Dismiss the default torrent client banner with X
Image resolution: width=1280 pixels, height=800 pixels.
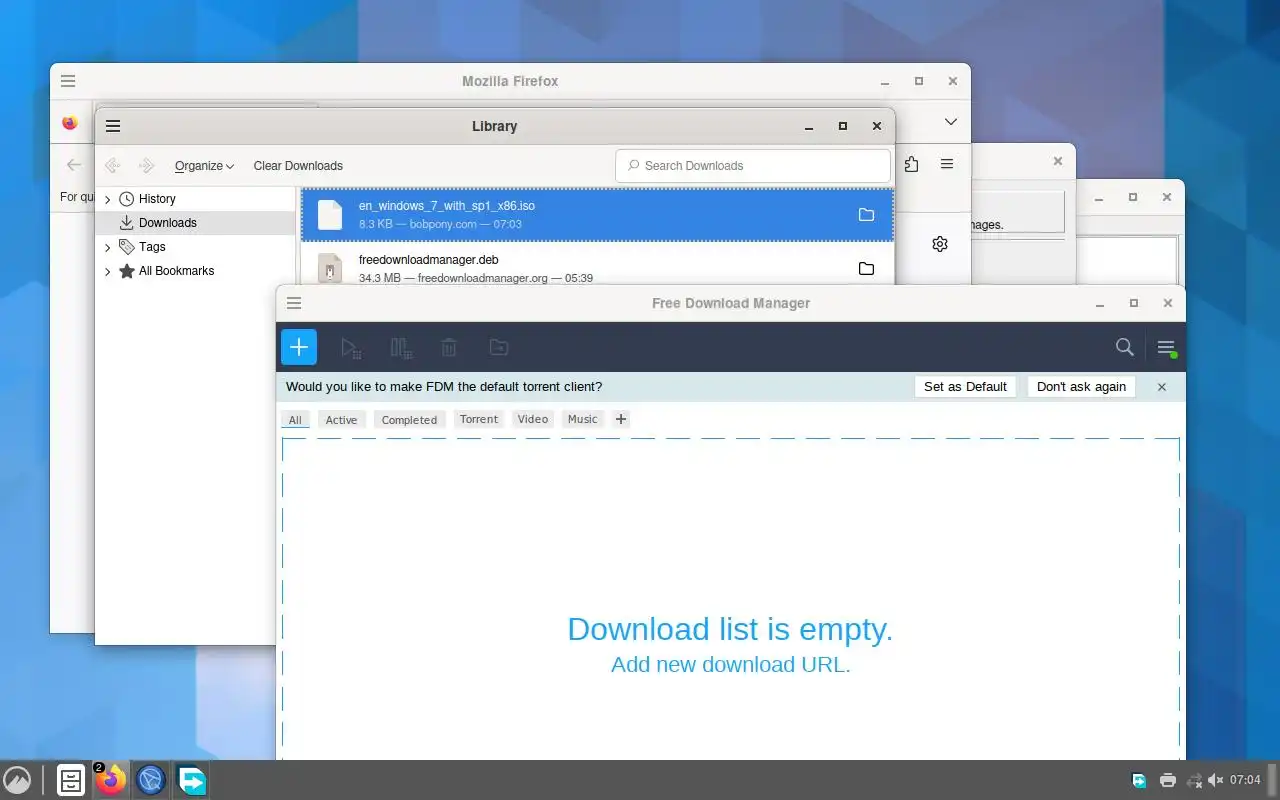1161,387
